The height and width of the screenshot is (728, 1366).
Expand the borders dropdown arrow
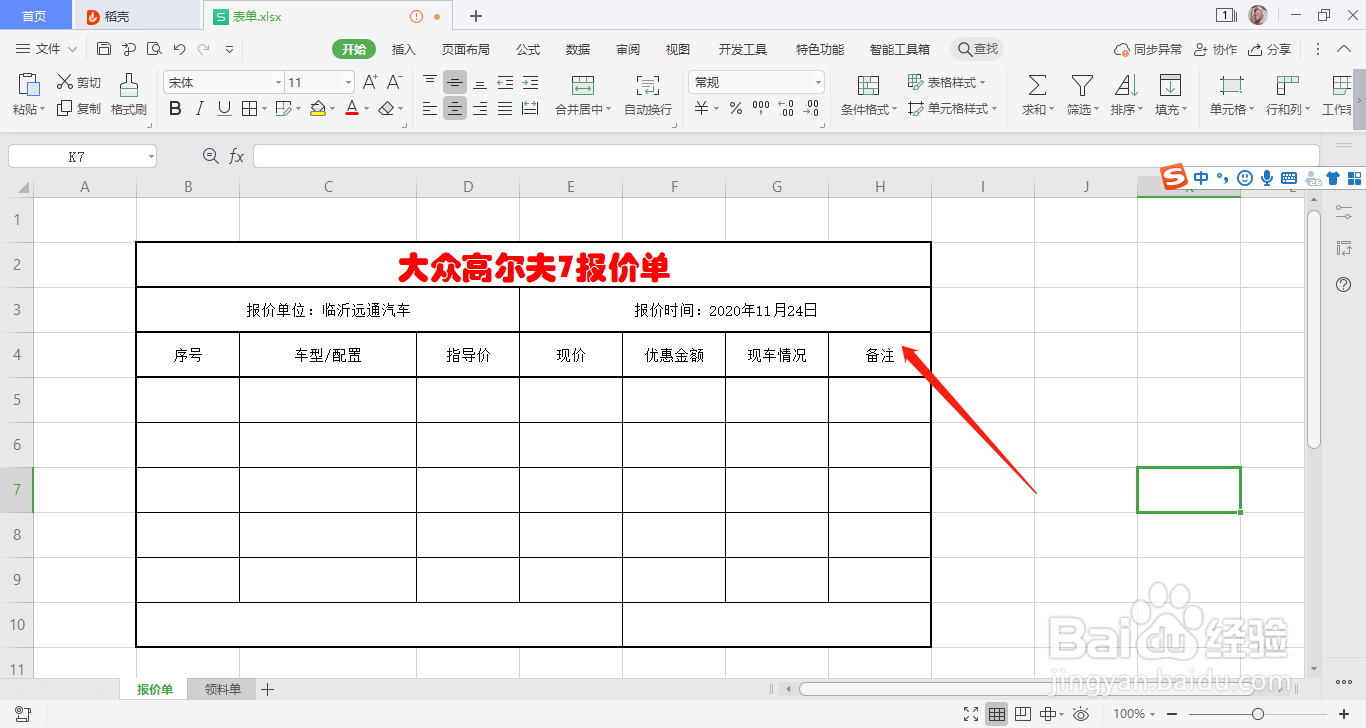point(264,108)
